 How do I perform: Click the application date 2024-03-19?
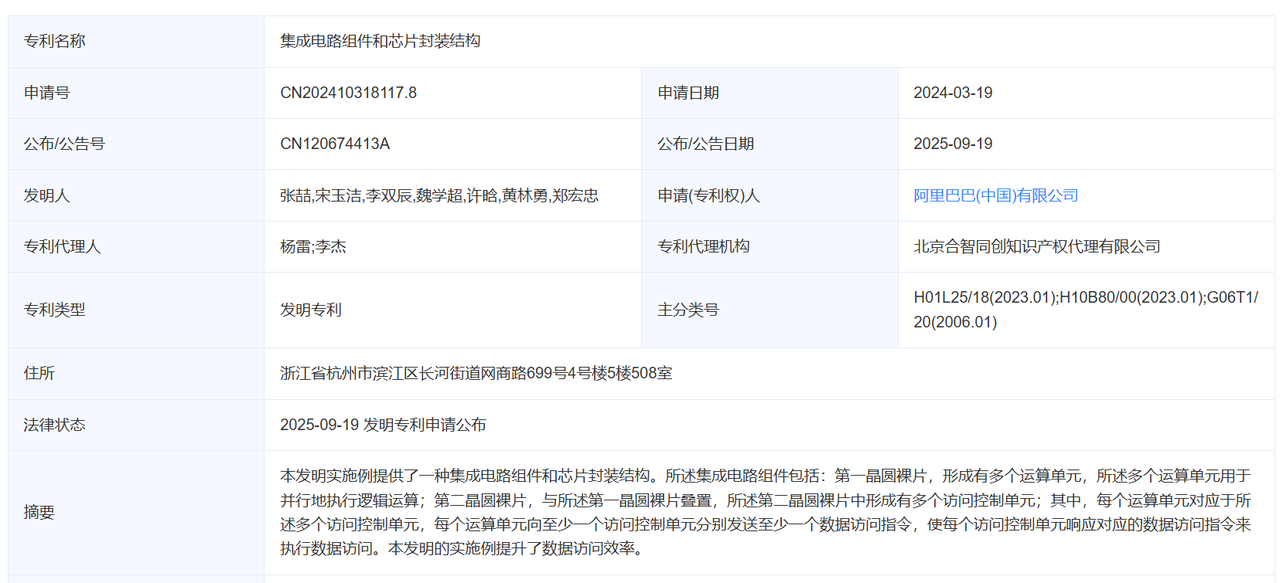coord(952,92)
